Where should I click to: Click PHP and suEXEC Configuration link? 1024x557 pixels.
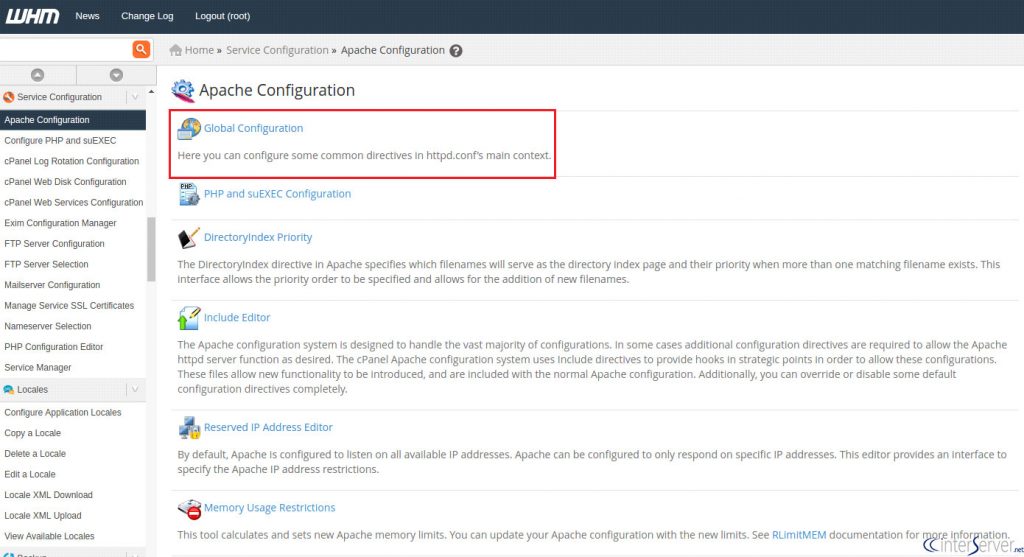(x=278, y=194)
